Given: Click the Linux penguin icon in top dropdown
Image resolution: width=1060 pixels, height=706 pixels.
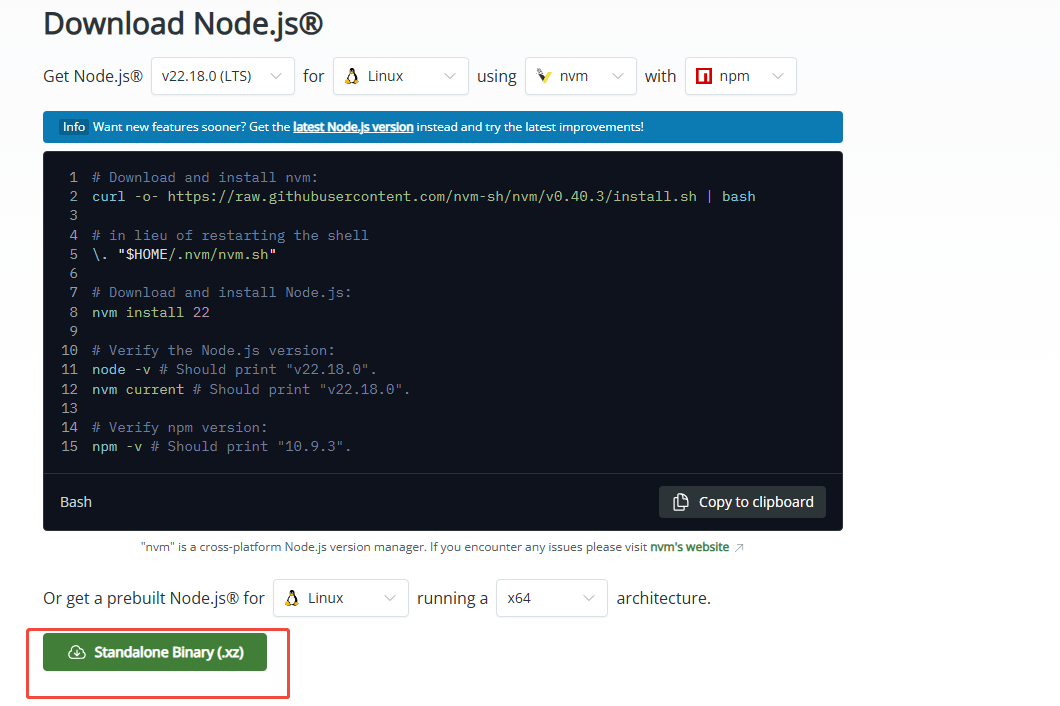Looking at the screenshot, I should click(x=352, y=76).
